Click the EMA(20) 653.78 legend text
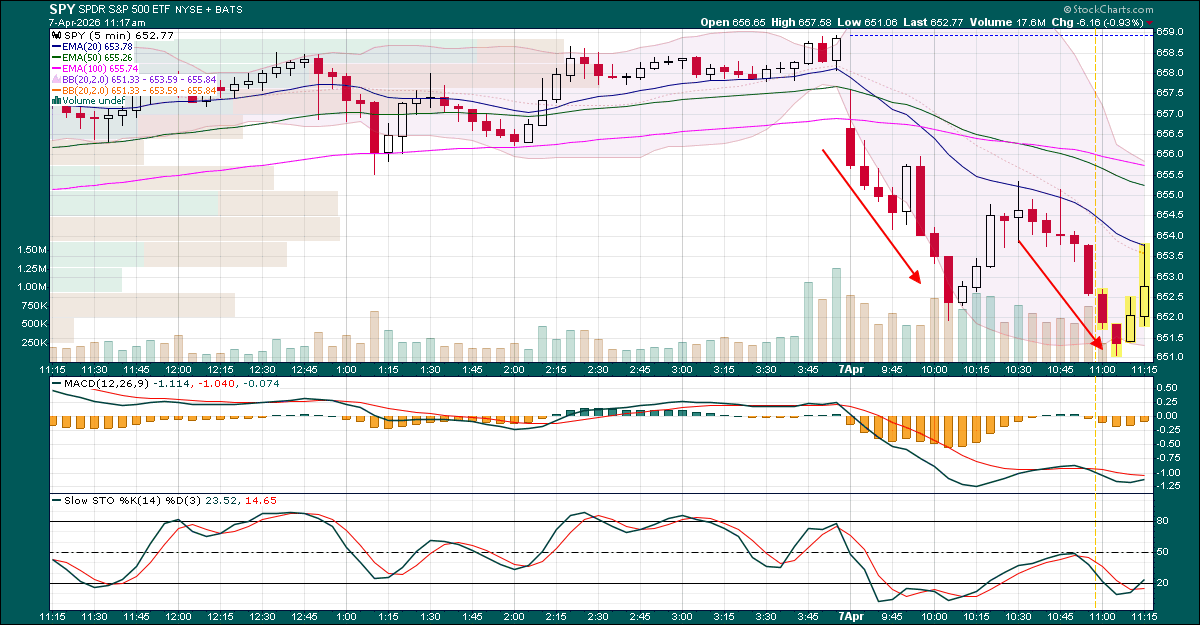This screenshot has width=1200, height=625. tap(98, 47)
